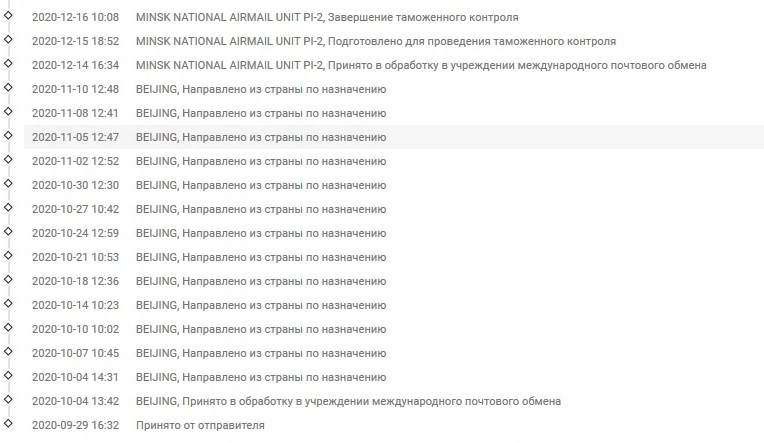Select the 2020-10-27 10:42 BEIJING entry text
764x443 pixels.
pos(261,210)
